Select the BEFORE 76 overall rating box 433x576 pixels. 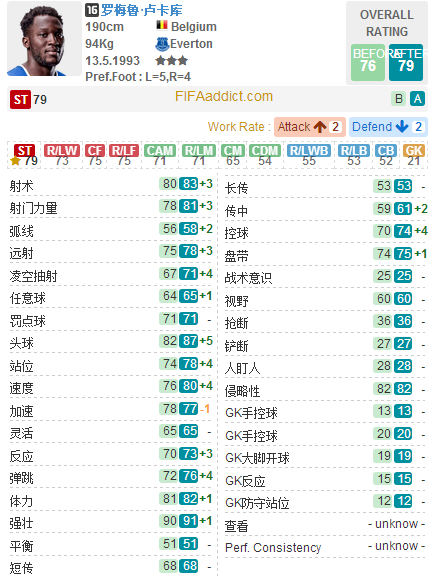click(368, 62)
